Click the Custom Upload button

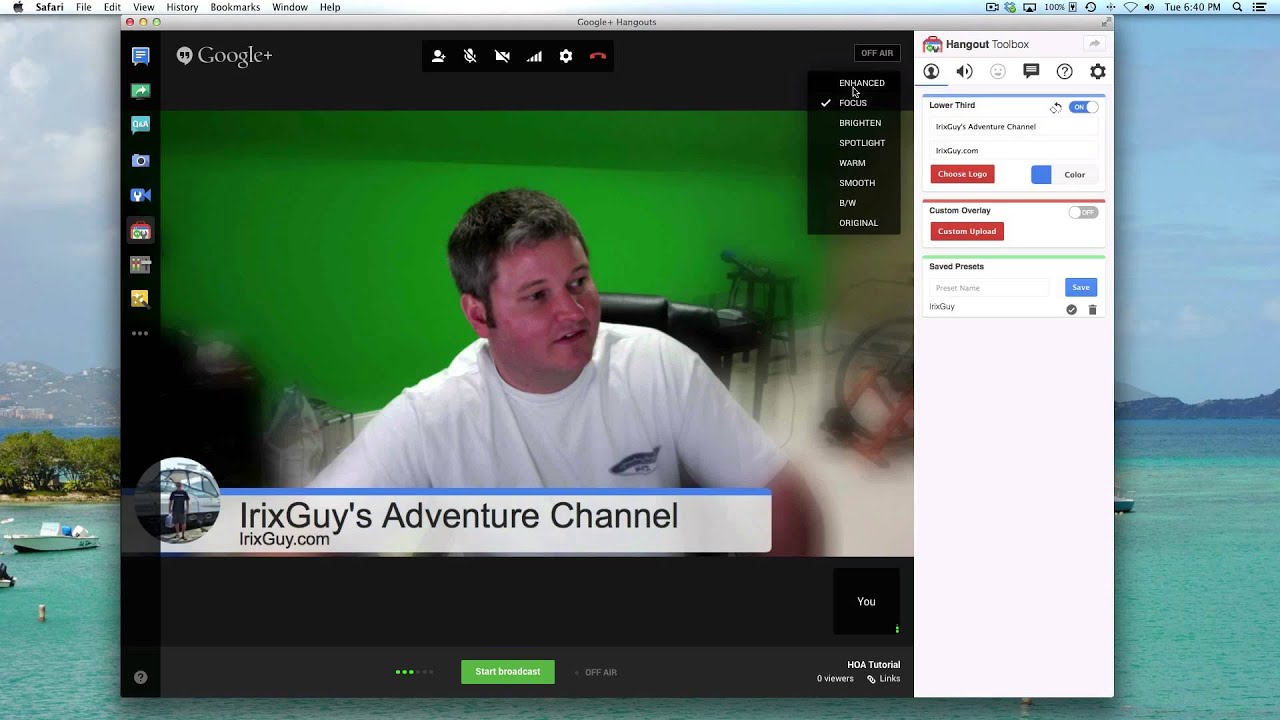[x=967, y=231]
